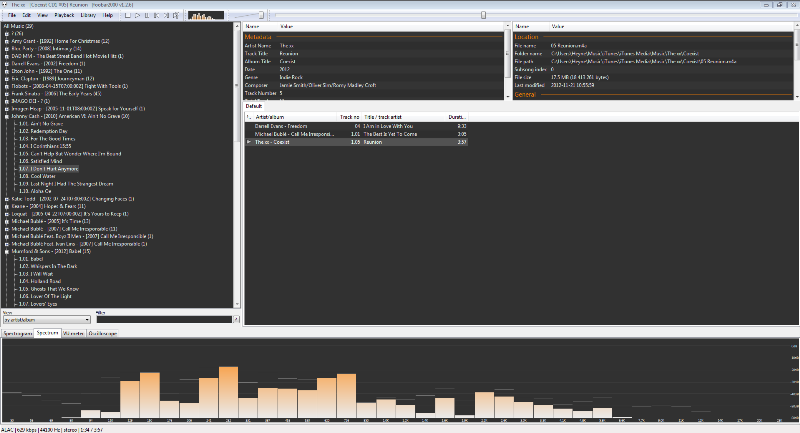800x433 pixels.
Task: Click the Stop playback button
Action: coord(128,16)
